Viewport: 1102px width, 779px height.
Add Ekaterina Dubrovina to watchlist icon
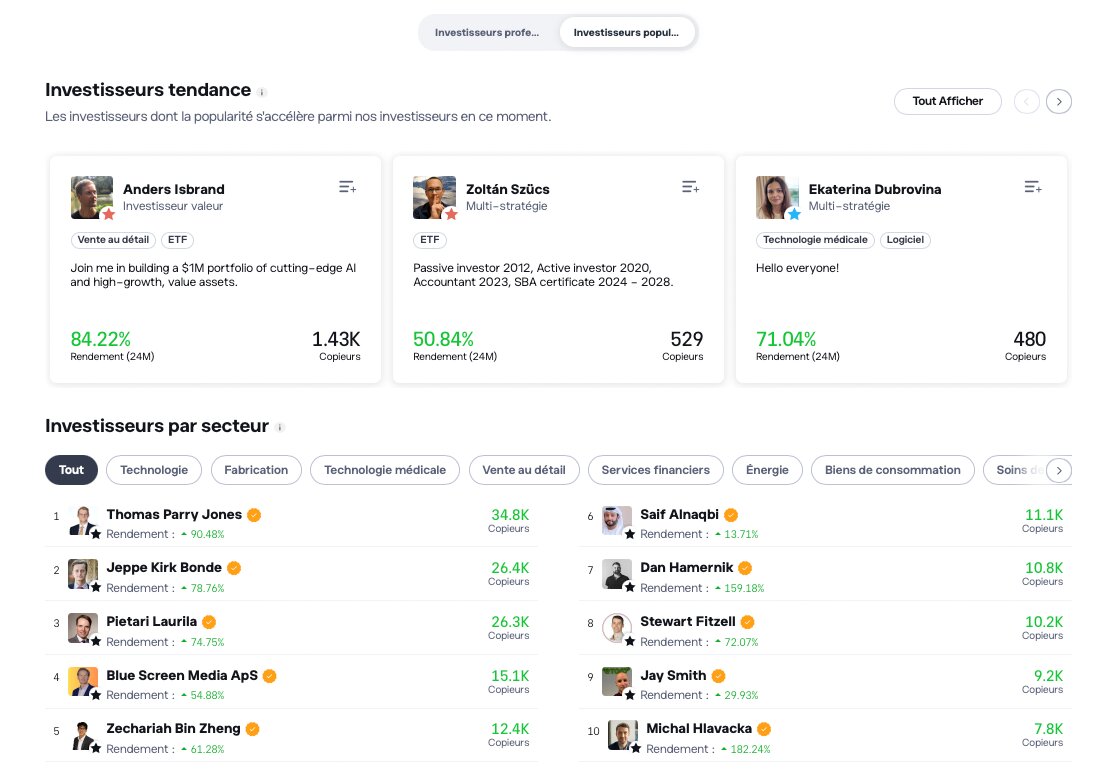(x=1033, y=187)
